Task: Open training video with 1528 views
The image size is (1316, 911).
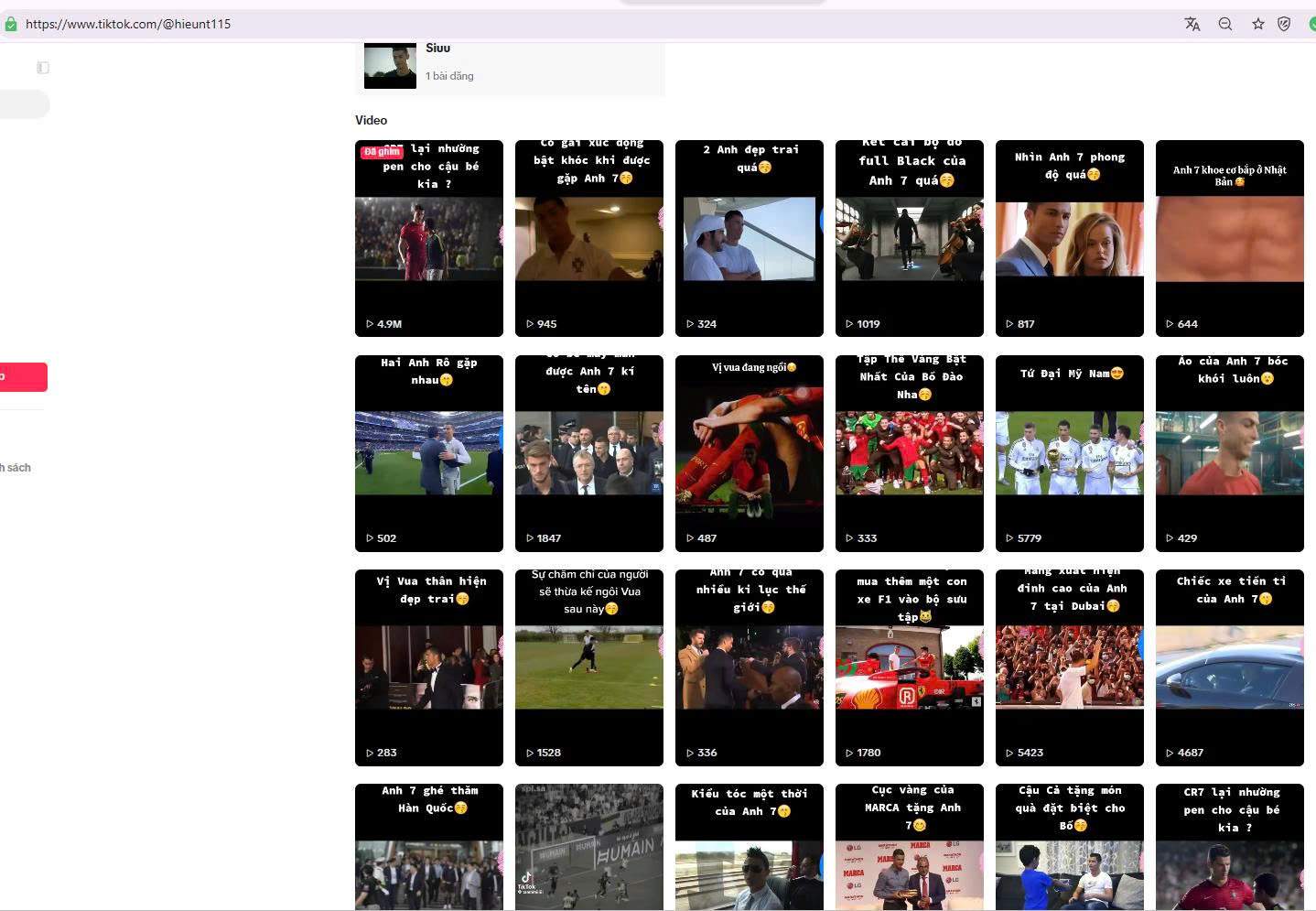Action: [589, 667]
